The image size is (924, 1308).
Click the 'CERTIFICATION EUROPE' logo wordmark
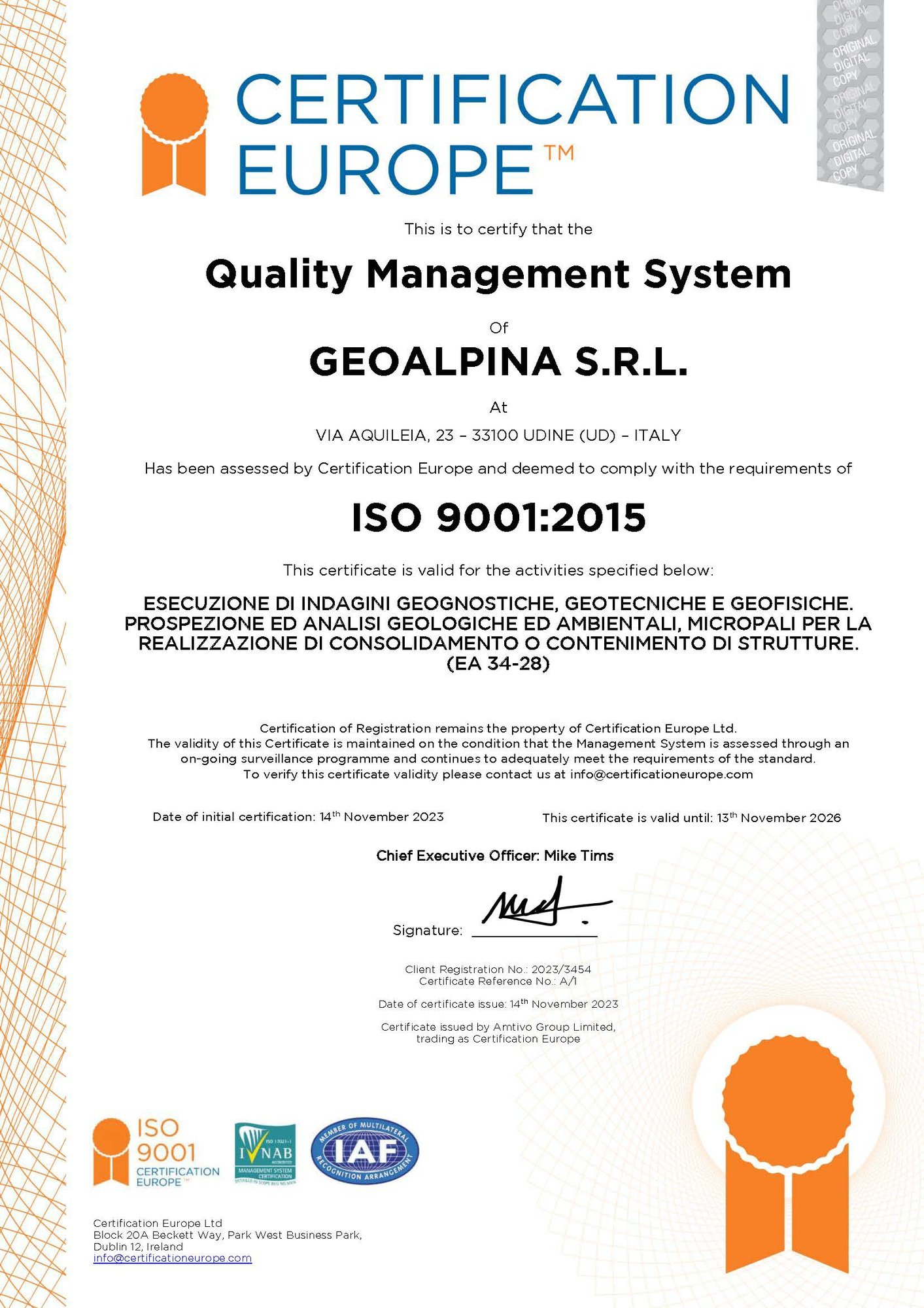tap(512, 133)
